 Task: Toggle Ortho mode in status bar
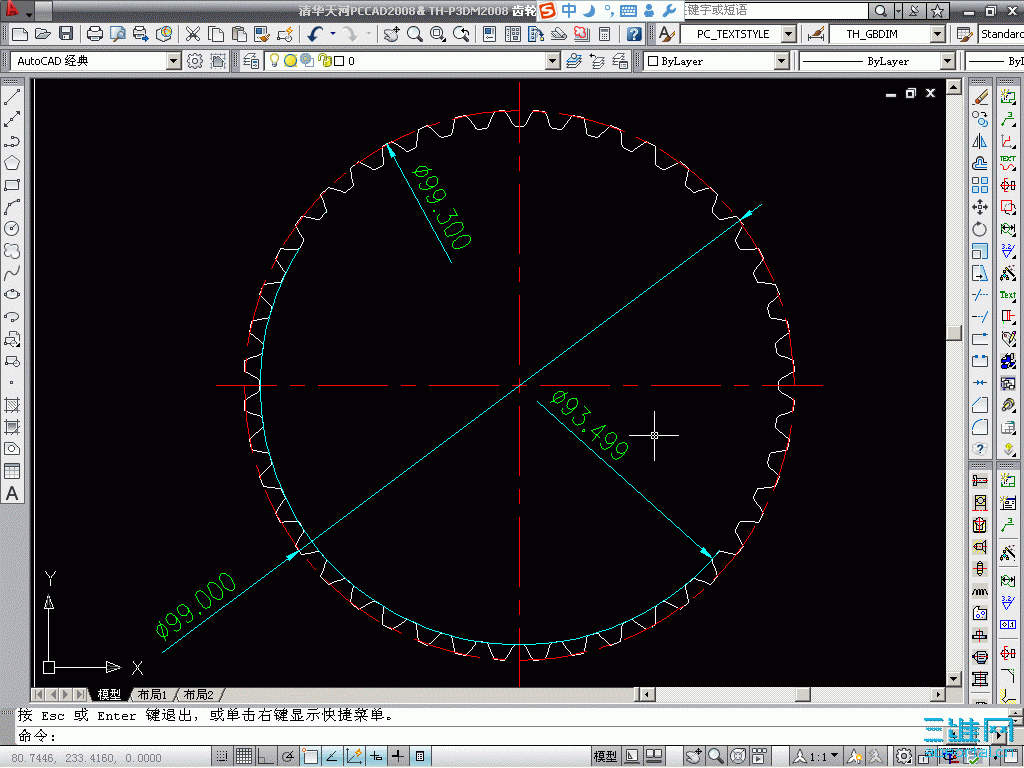pos(266,756)
